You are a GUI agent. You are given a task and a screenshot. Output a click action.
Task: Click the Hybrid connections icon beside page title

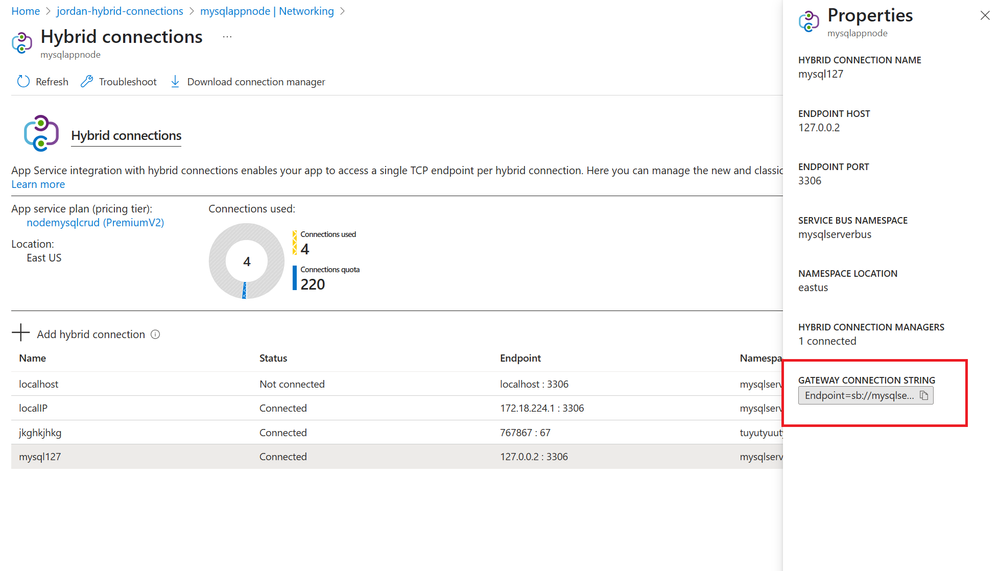point(22,43)
